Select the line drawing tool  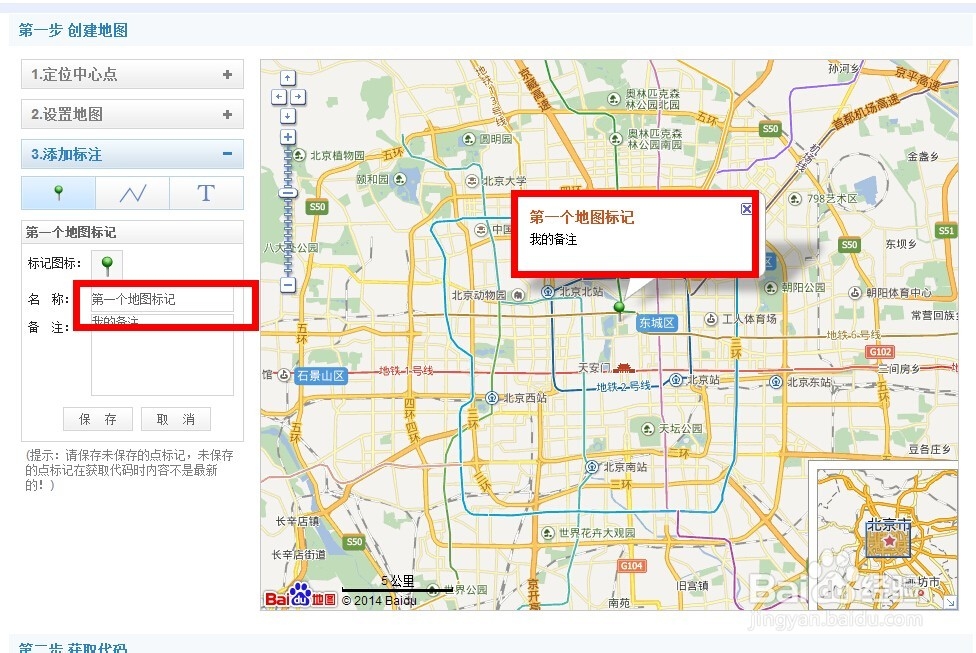133,192
